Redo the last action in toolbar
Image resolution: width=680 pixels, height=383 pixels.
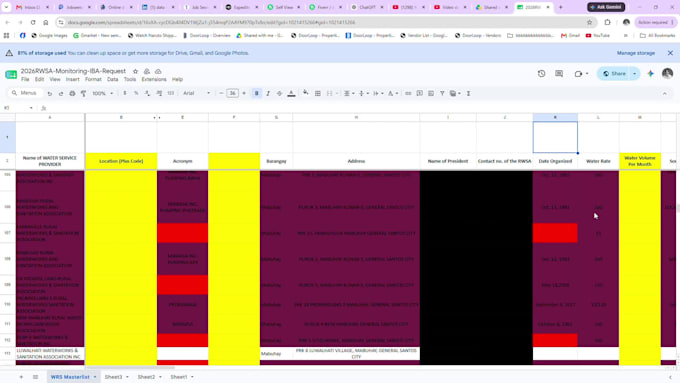(61, 93)
